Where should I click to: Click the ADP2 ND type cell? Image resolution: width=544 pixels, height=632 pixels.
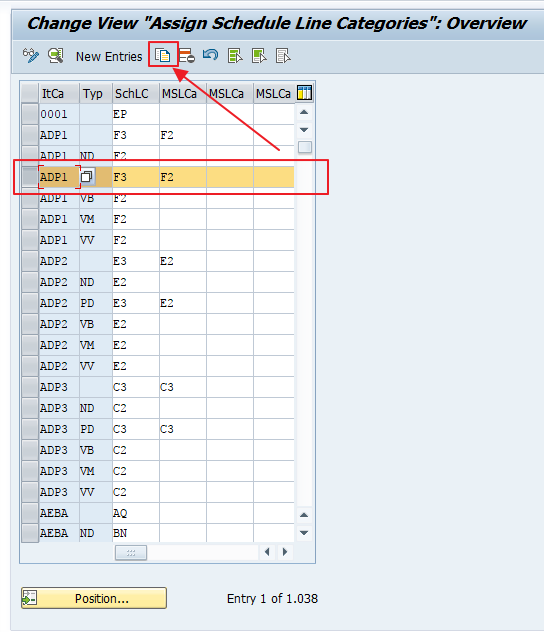pos(96,282)
